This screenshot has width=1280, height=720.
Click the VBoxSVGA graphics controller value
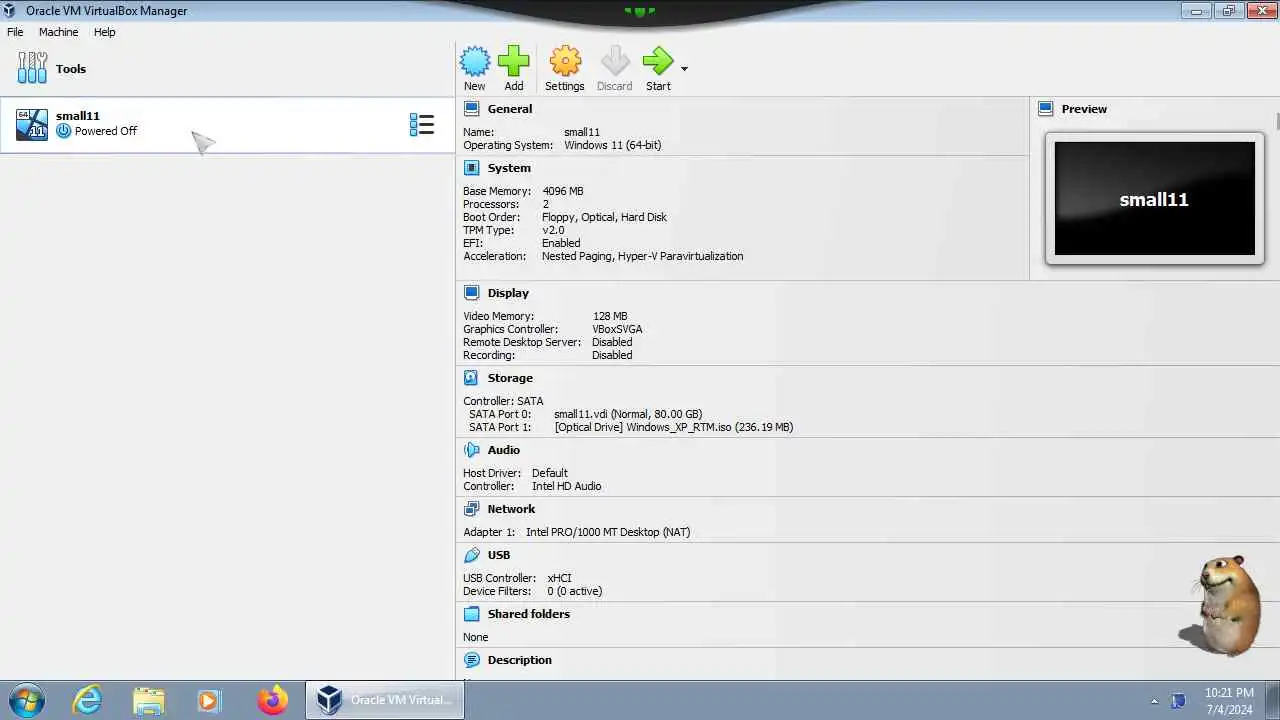click(x=617, y=329)
